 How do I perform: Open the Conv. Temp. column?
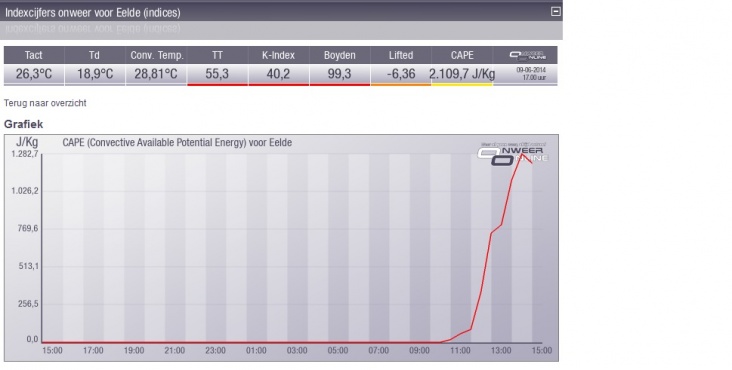(x=156, y=55)
